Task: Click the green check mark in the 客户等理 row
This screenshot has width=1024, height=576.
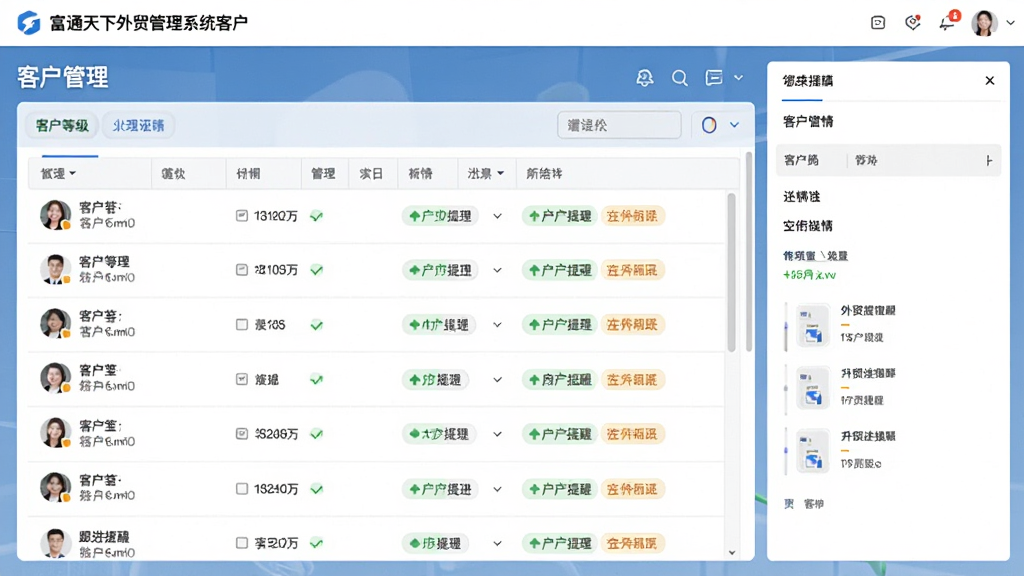Action: tap(317, 270)
